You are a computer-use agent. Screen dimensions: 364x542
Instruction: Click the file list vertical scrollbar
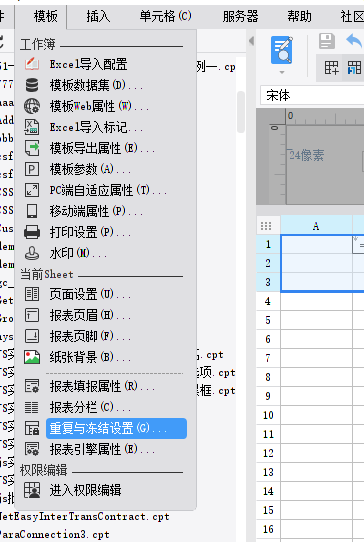[241, 112]
